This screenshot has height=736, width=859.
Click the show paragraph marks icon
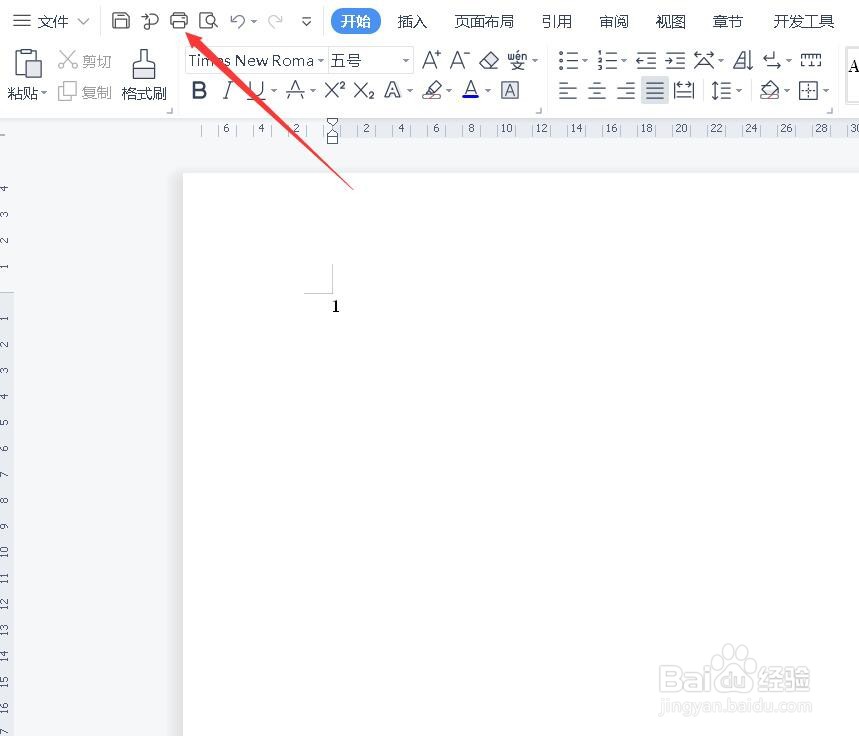click(772, 60)
